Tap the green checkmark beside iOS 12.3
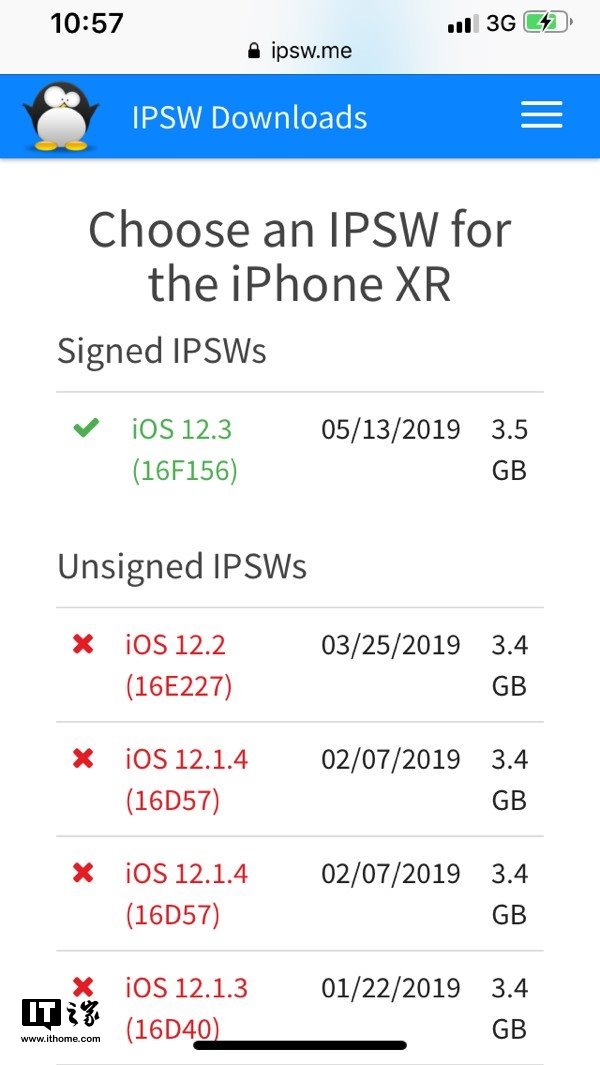This screenshot has width=600, height=1065. (86, 429)
